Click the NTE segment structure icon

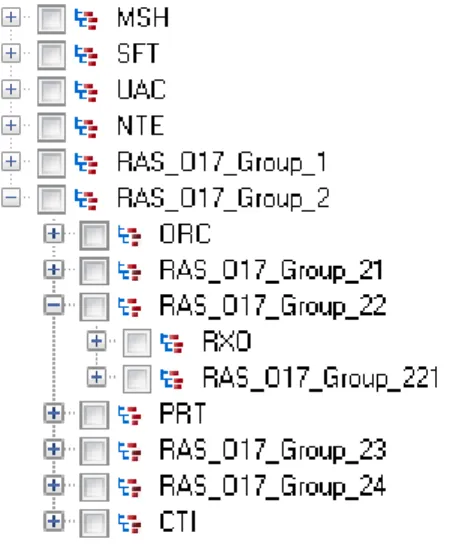coord(86,128)
